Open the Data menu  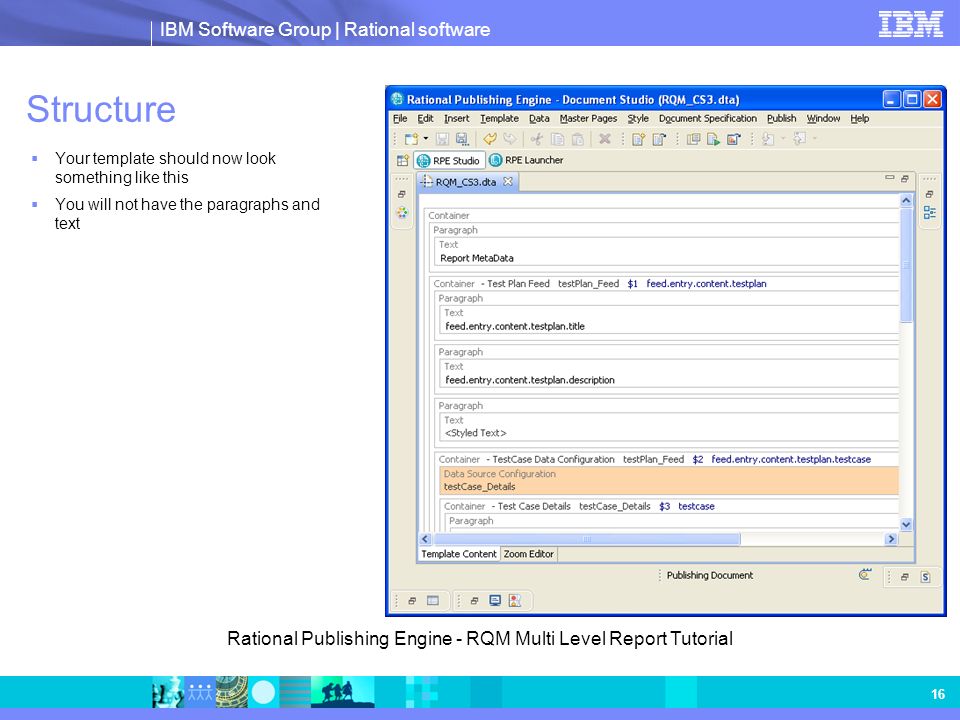point(539,119)
